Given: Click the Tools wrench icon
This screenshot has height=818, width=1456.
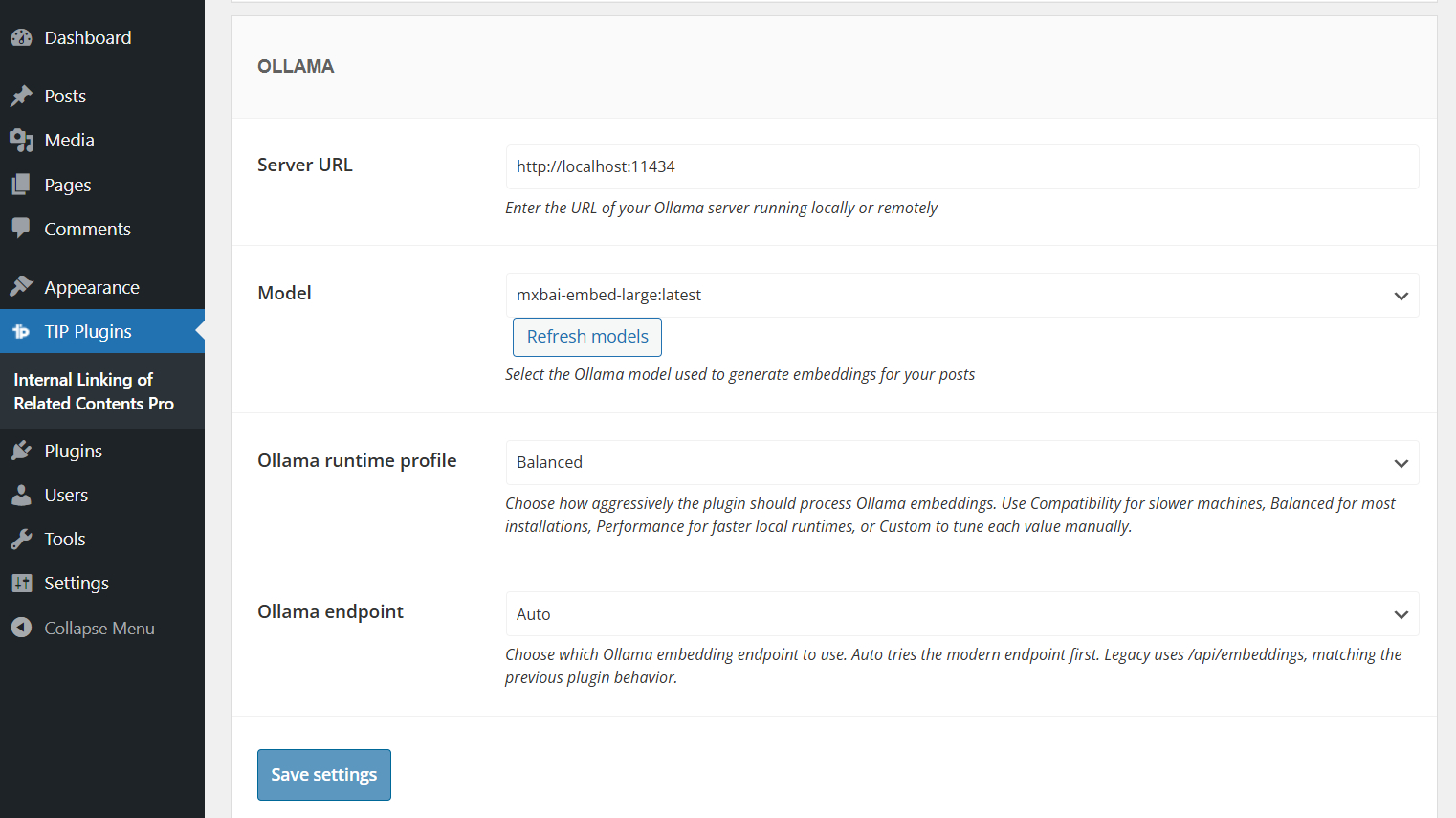Looking at the screenshot, I should 21,540.
